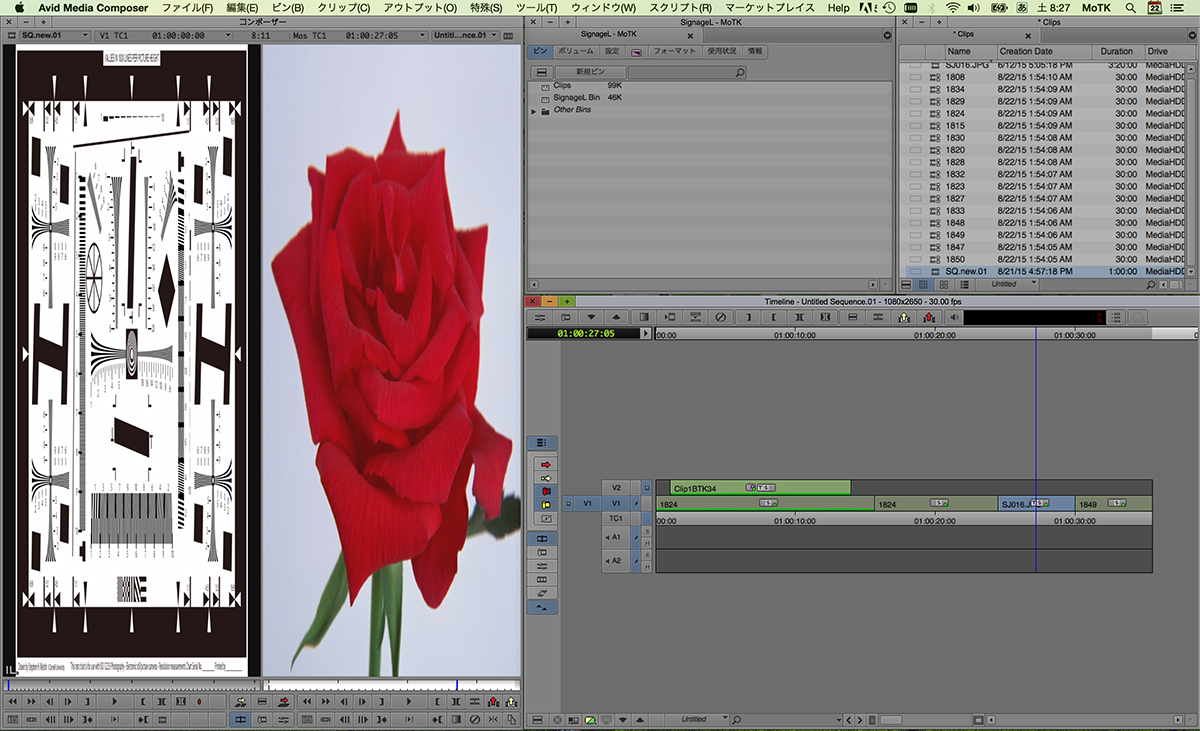Click the bin list icon beside 新規ビン
This screenshot has height=731, width=1200.
click(540, 73)
